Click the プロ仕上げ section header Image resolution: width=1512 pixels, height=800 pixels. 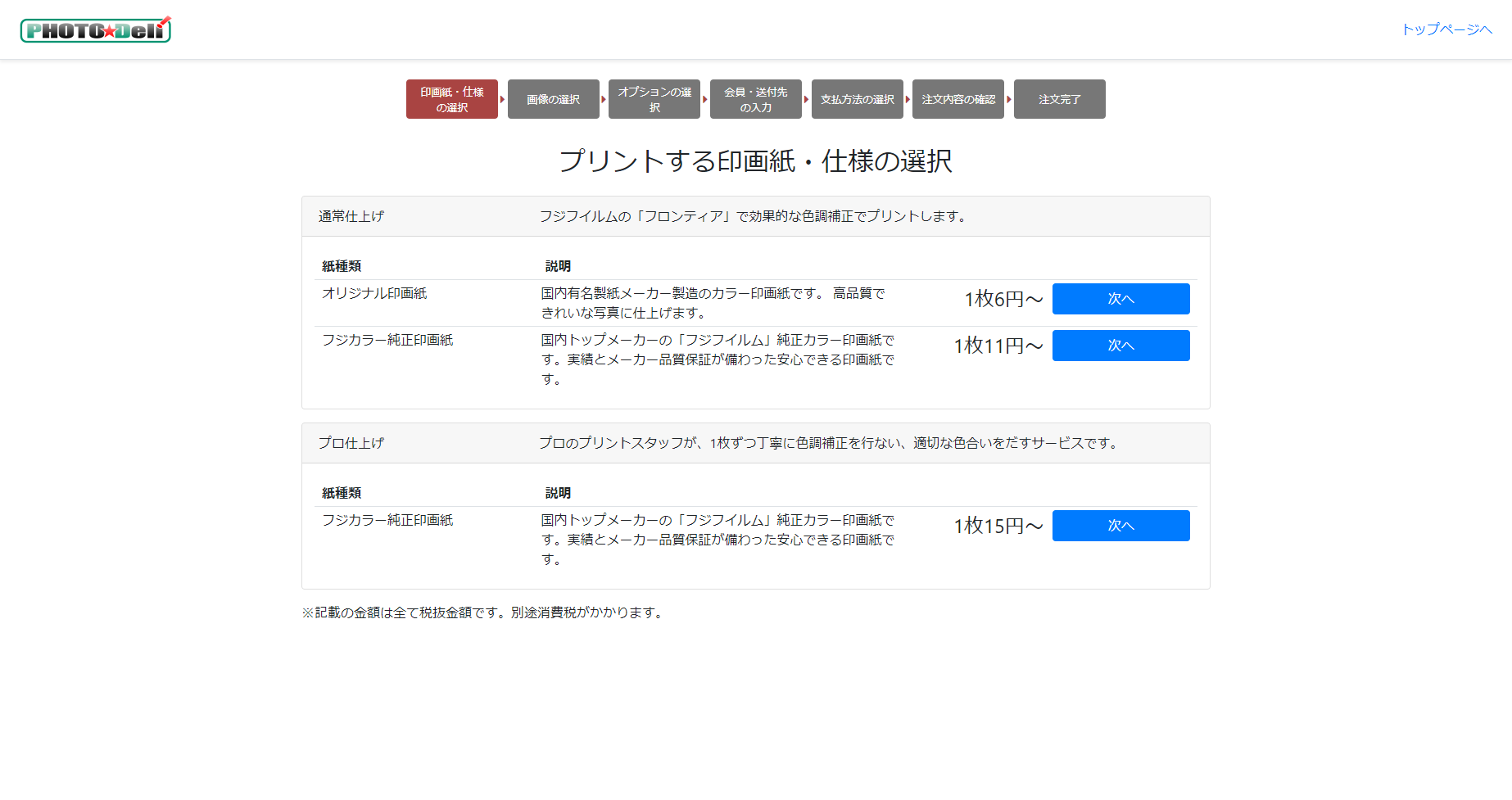tap(351, 443)
